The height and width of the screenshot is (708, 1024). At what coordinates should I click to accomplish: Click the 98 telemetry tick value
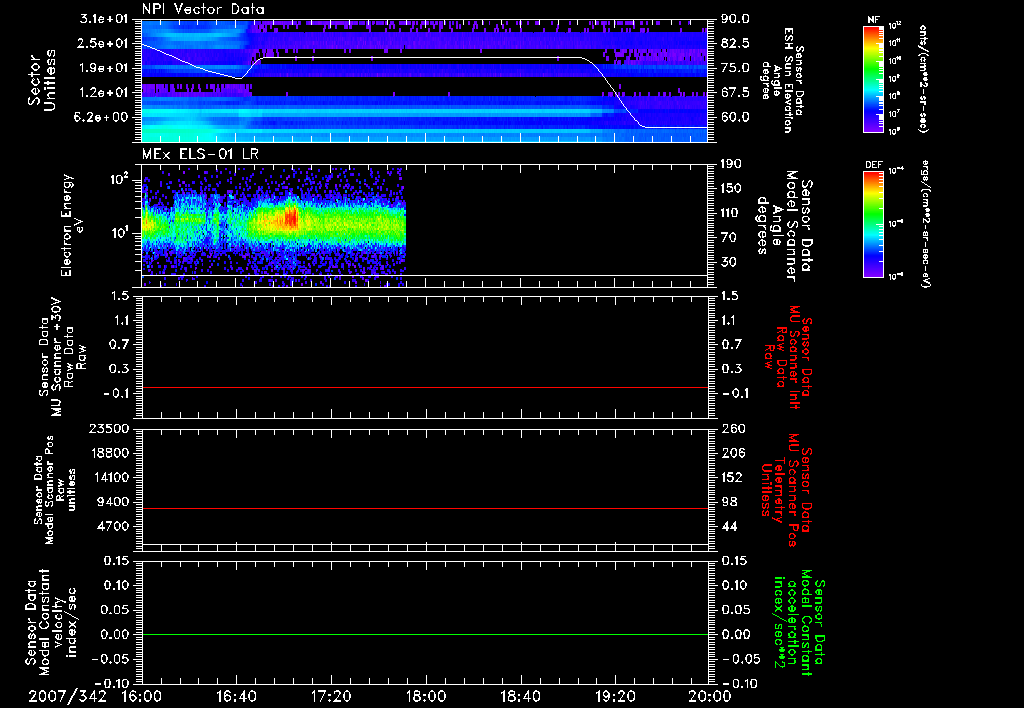[x=728, y=502]
